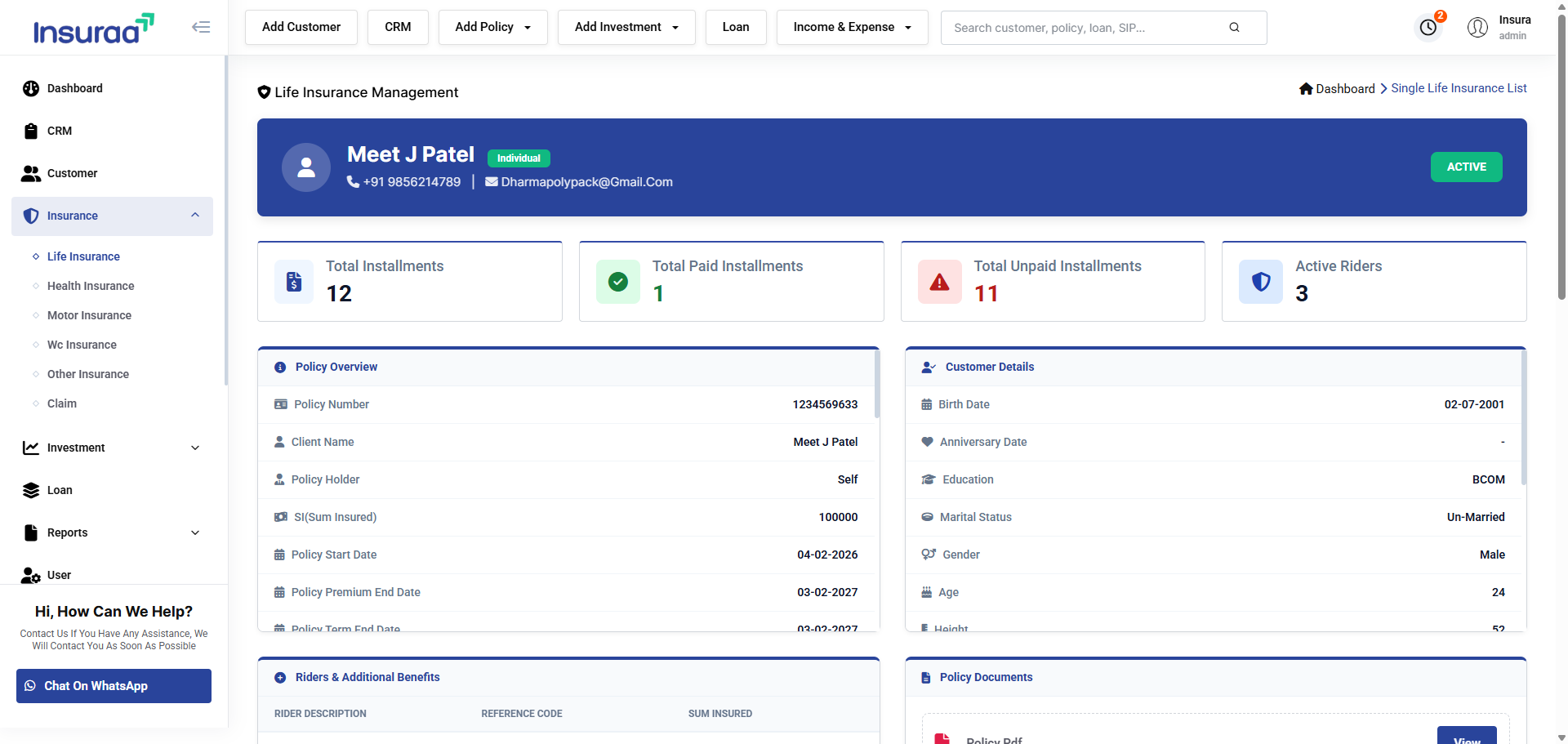The height and width of the screenshot is (744, 1568).
Task: Click the SI(Sum Insured) value 100000
Action: [838, 517]
